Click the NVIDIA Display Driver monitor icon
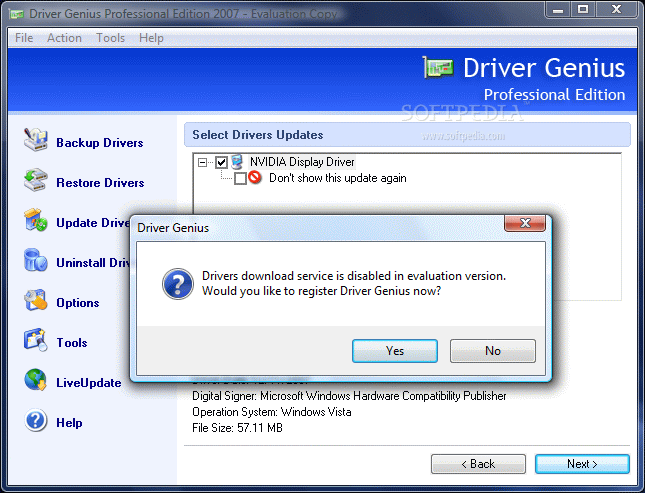The height and width of the screenshot is (493, 645). [237, 162]
